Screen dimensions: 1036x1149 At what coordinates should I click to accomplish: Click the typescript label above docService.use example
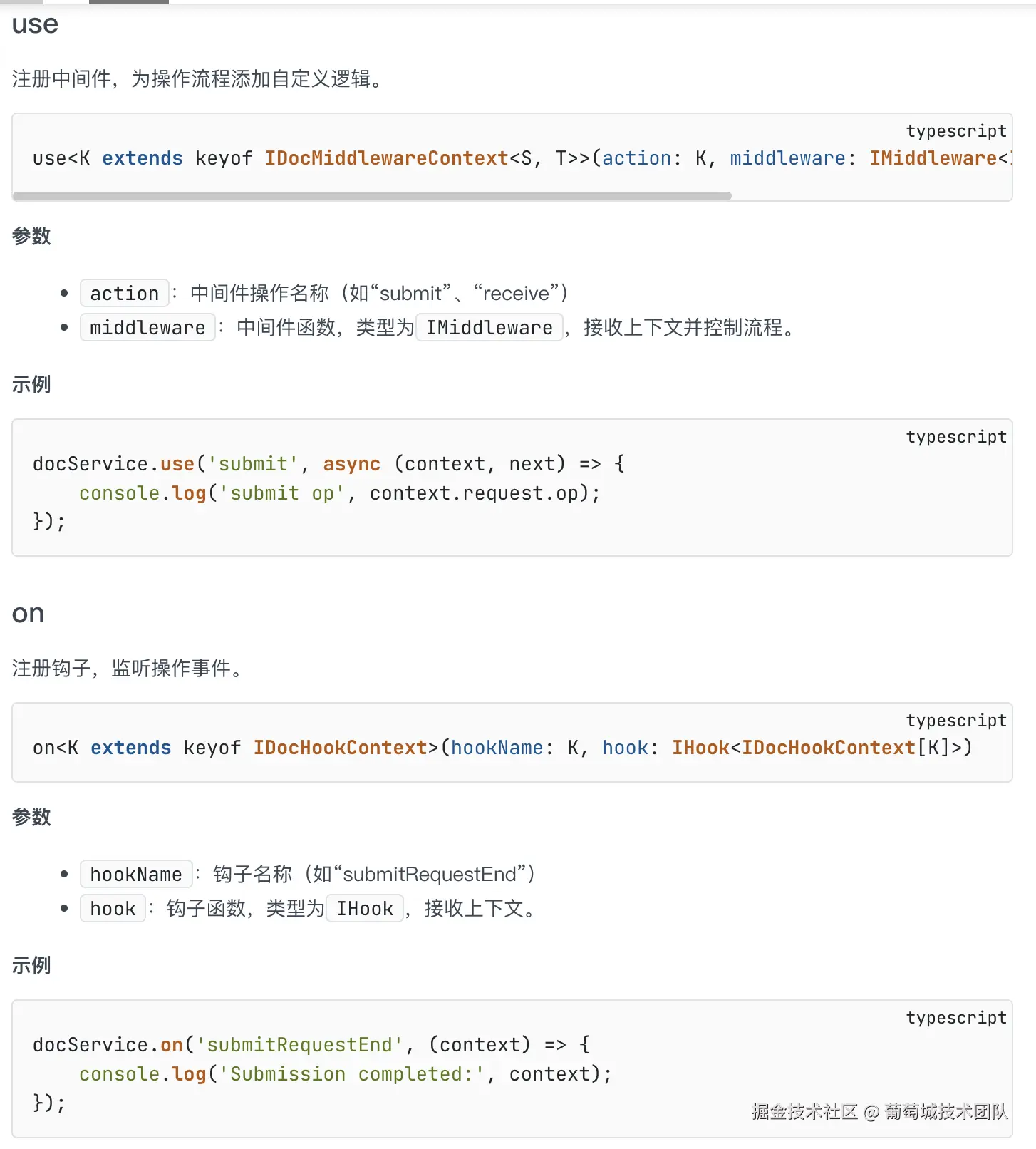point(955,437)
